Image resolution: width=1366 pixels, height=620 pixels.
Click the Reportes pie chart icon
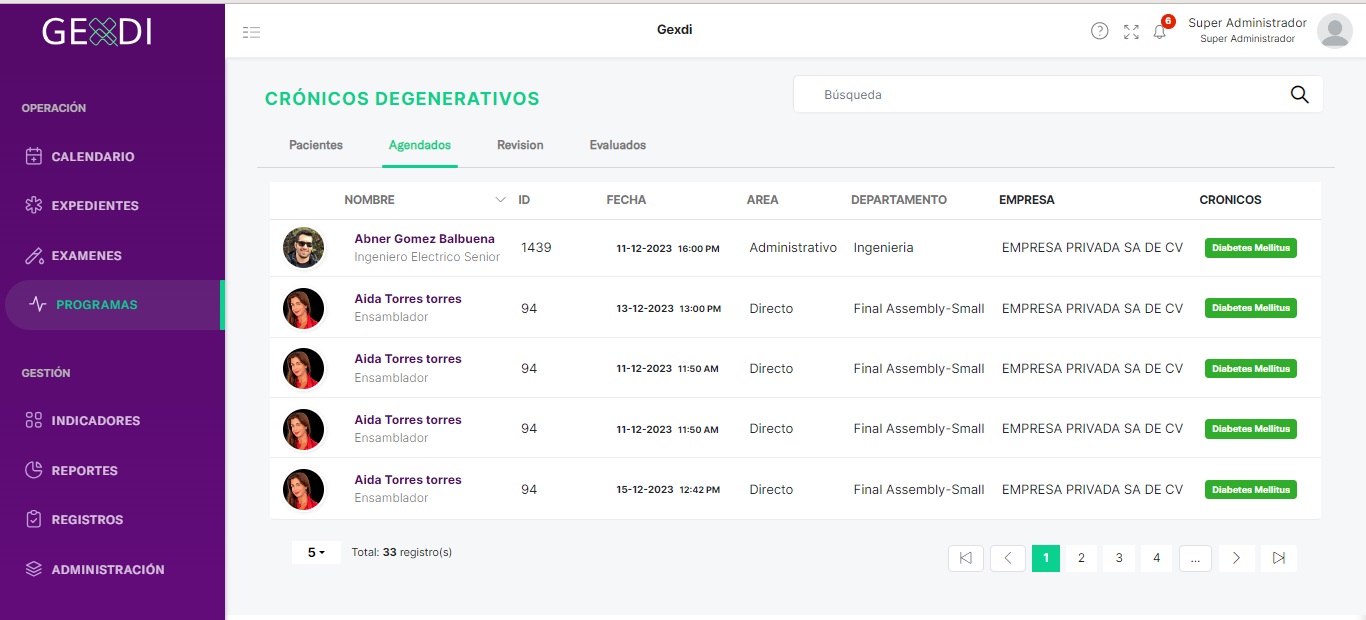[x=34, y=470]
